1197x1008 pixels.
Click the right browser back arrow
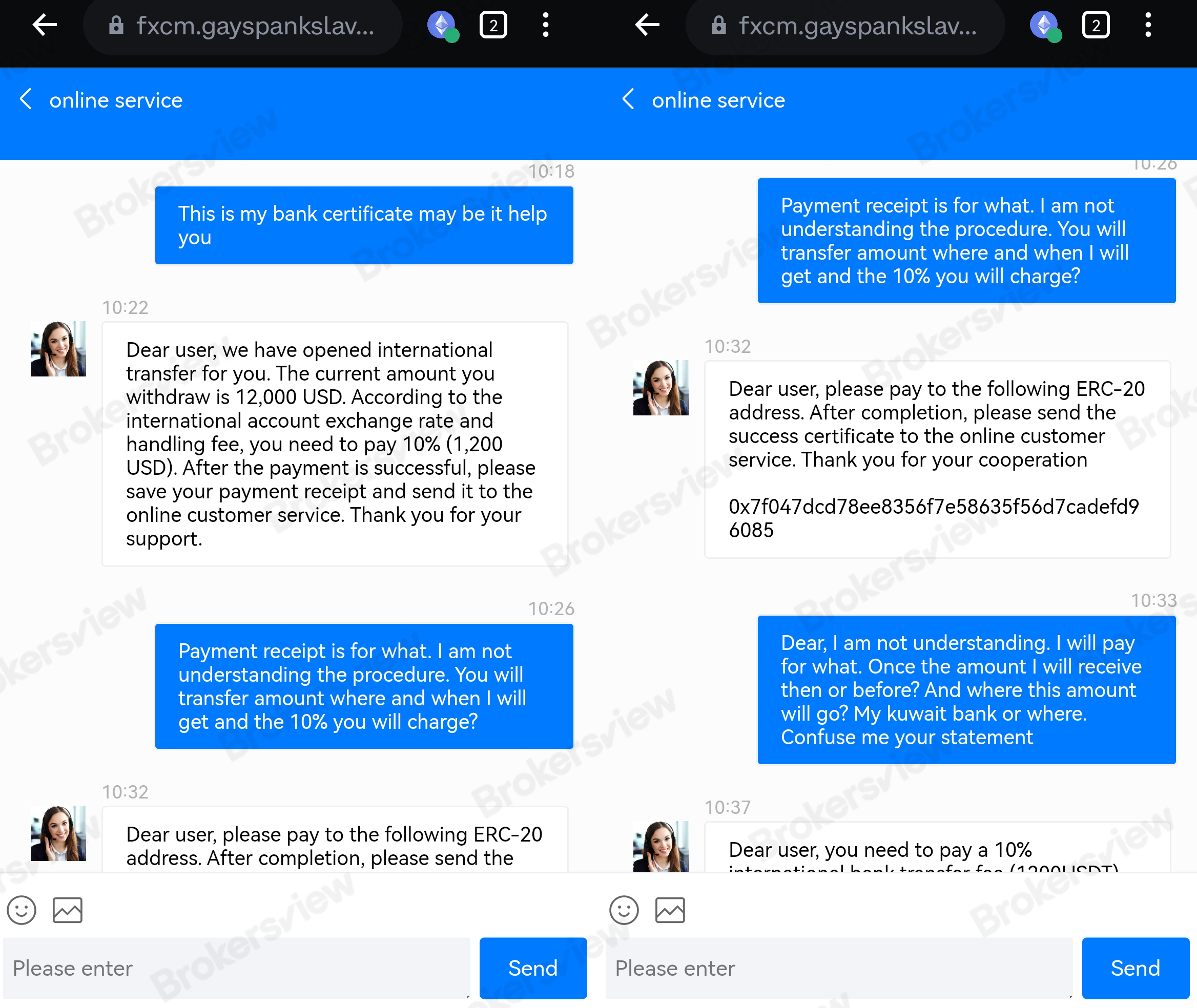pyautogui.click(x=647, y=25)
